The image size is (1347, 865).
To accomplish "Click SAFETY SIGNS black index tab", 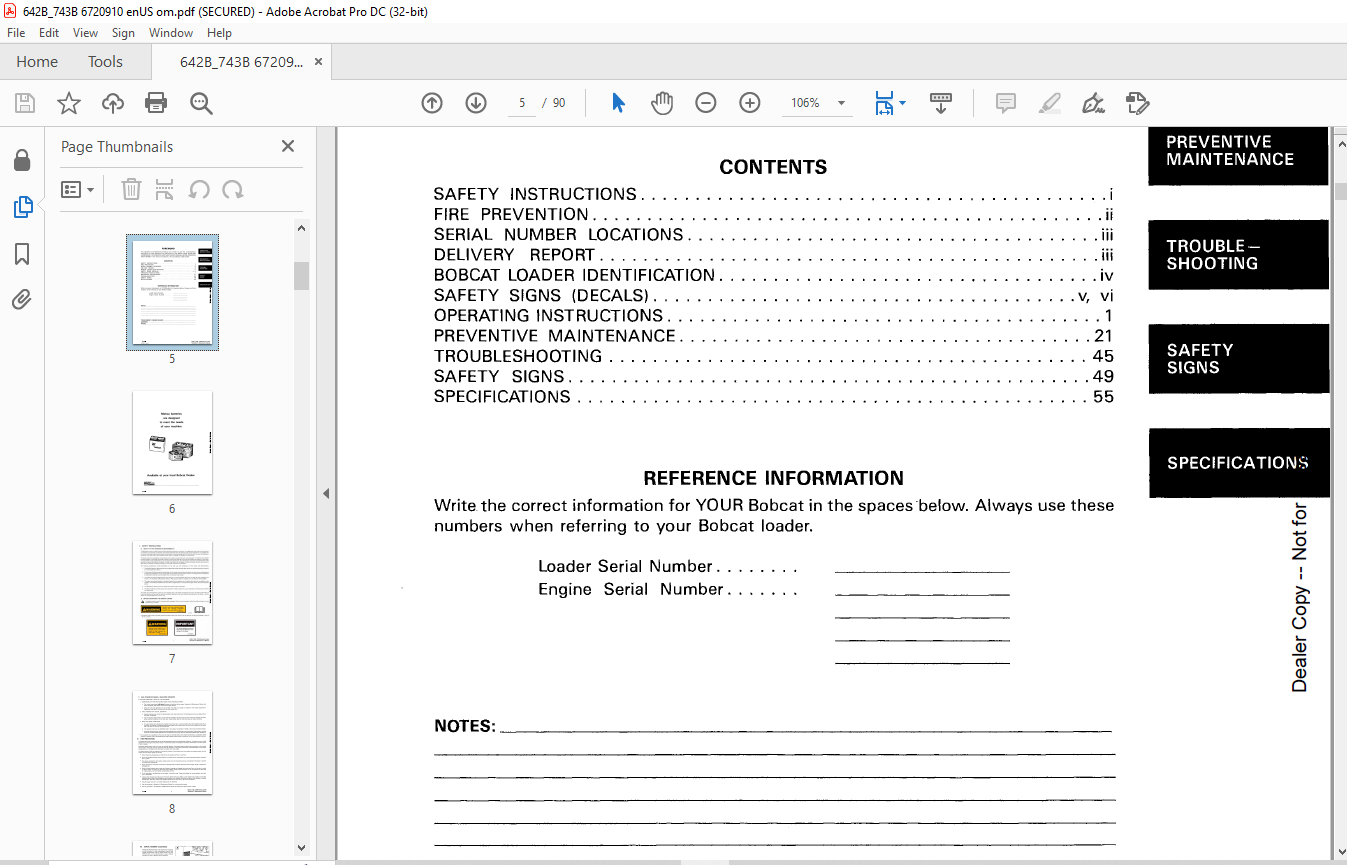I will click(1238, 359).
